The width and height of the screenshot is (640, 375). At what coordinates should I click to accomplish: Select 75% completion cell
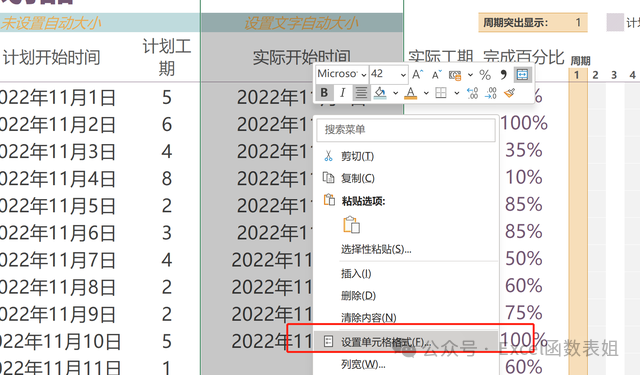(x=524, y=313)
